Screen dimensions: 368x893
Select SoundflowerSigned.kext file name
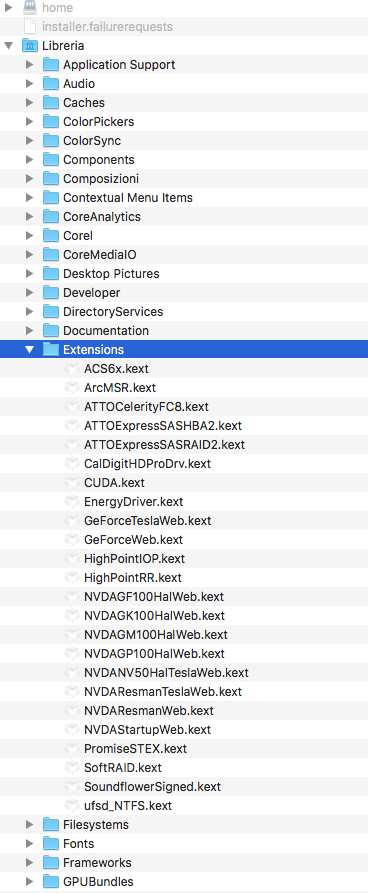[153, 787]
